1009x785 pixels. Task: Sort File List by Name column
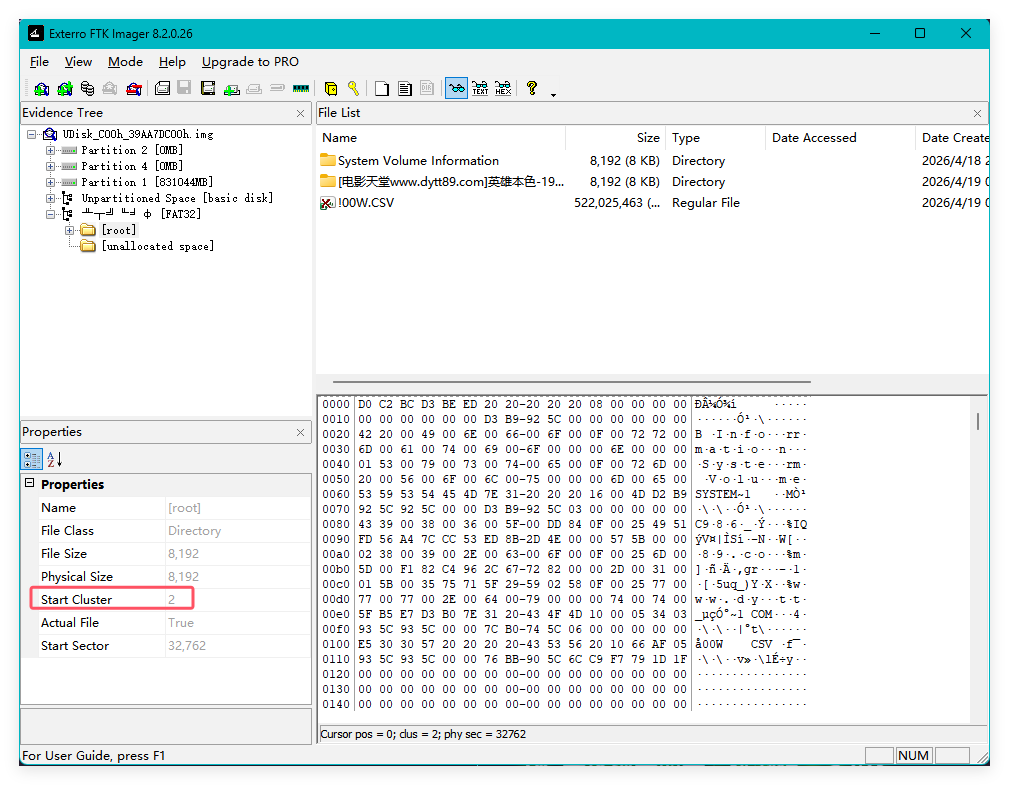(x=441, y=138)
